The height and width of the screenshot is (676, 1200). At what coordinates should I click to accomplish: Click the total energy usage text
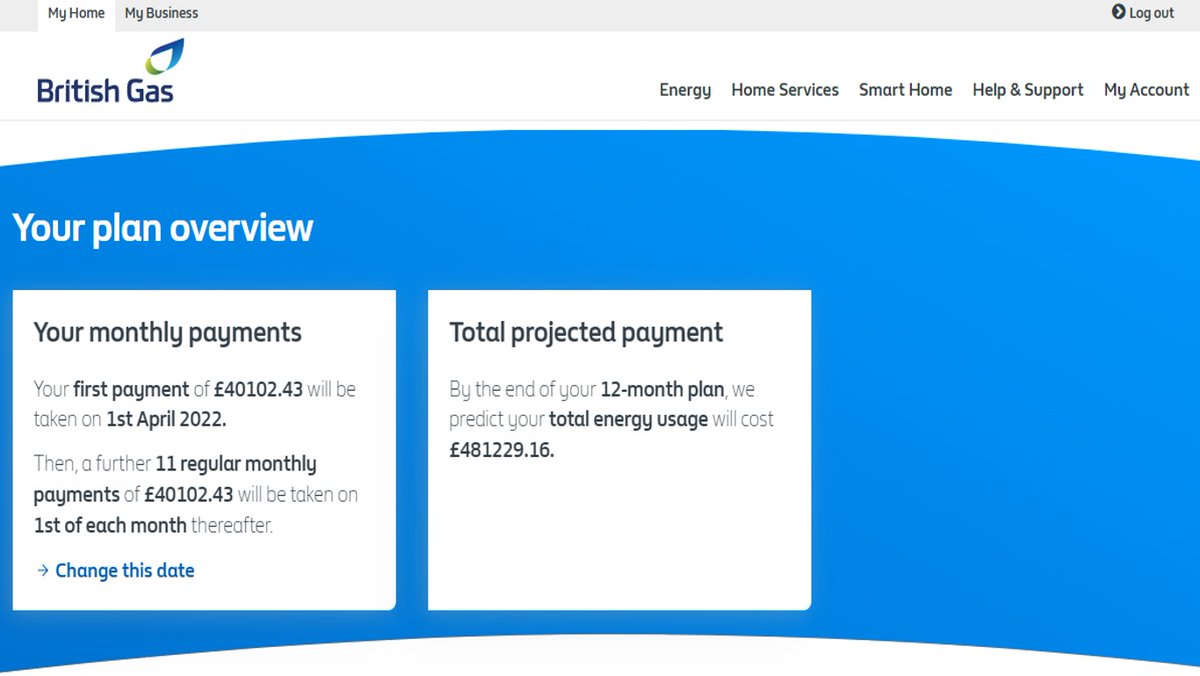click(x=628, y=420)
